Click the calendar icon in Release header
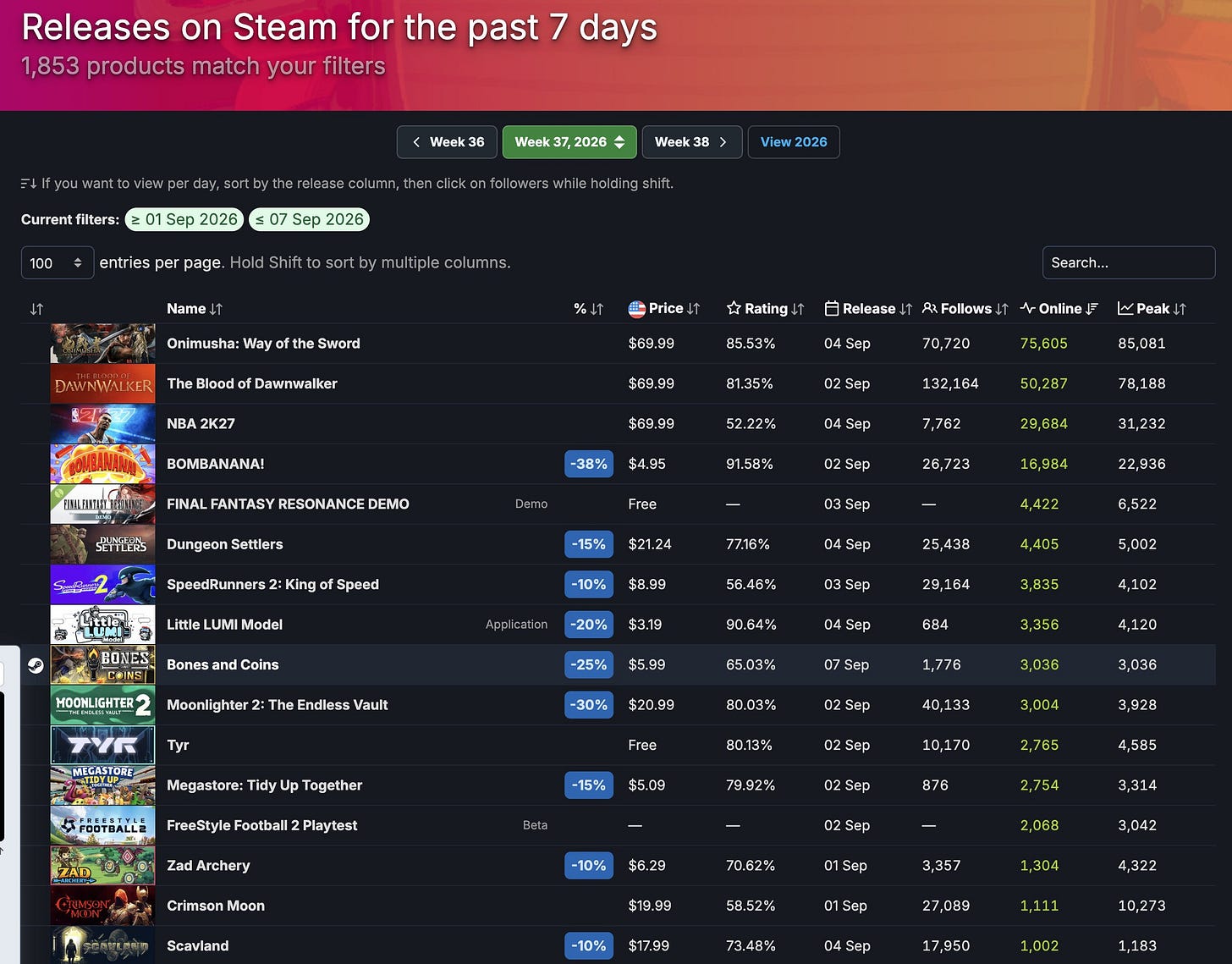The height and width of the screenshot is (964, 1232). click(832, 309)
